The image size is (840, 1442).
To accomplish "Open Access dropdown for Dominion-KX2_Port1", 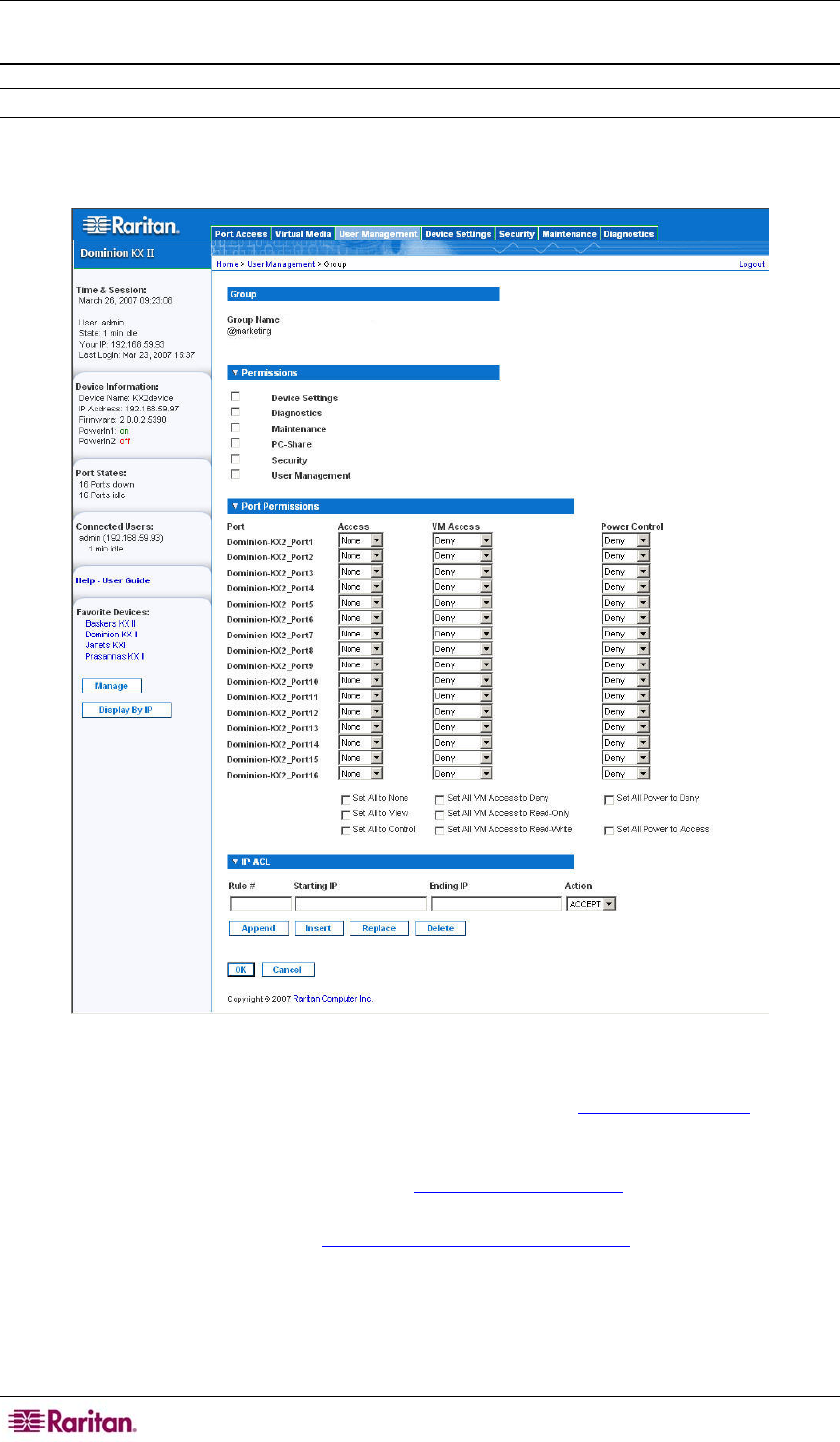I will [x=360, y=541].
